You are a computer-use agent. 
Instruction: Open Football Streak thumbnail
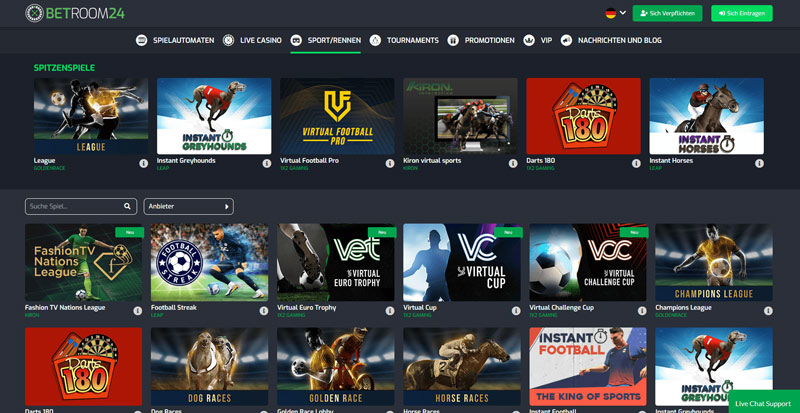(x=210, y=262)
